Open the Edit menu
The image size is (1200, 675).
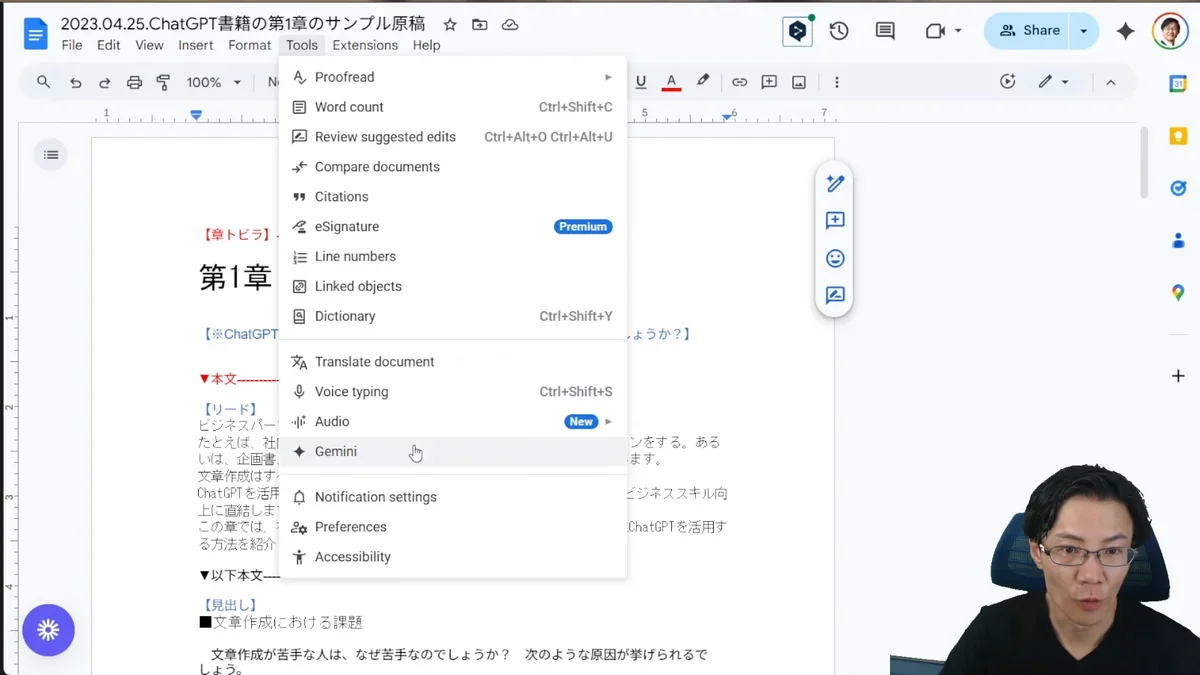pyautogui.click(x=109, y=45)
